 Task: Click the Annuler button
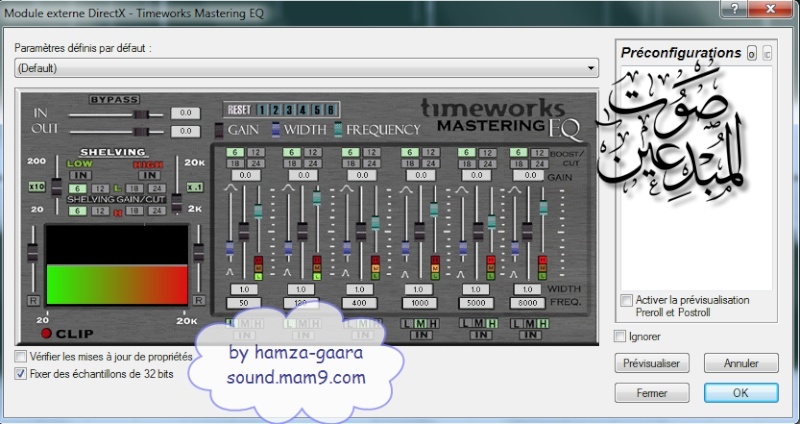click(741, 363)
